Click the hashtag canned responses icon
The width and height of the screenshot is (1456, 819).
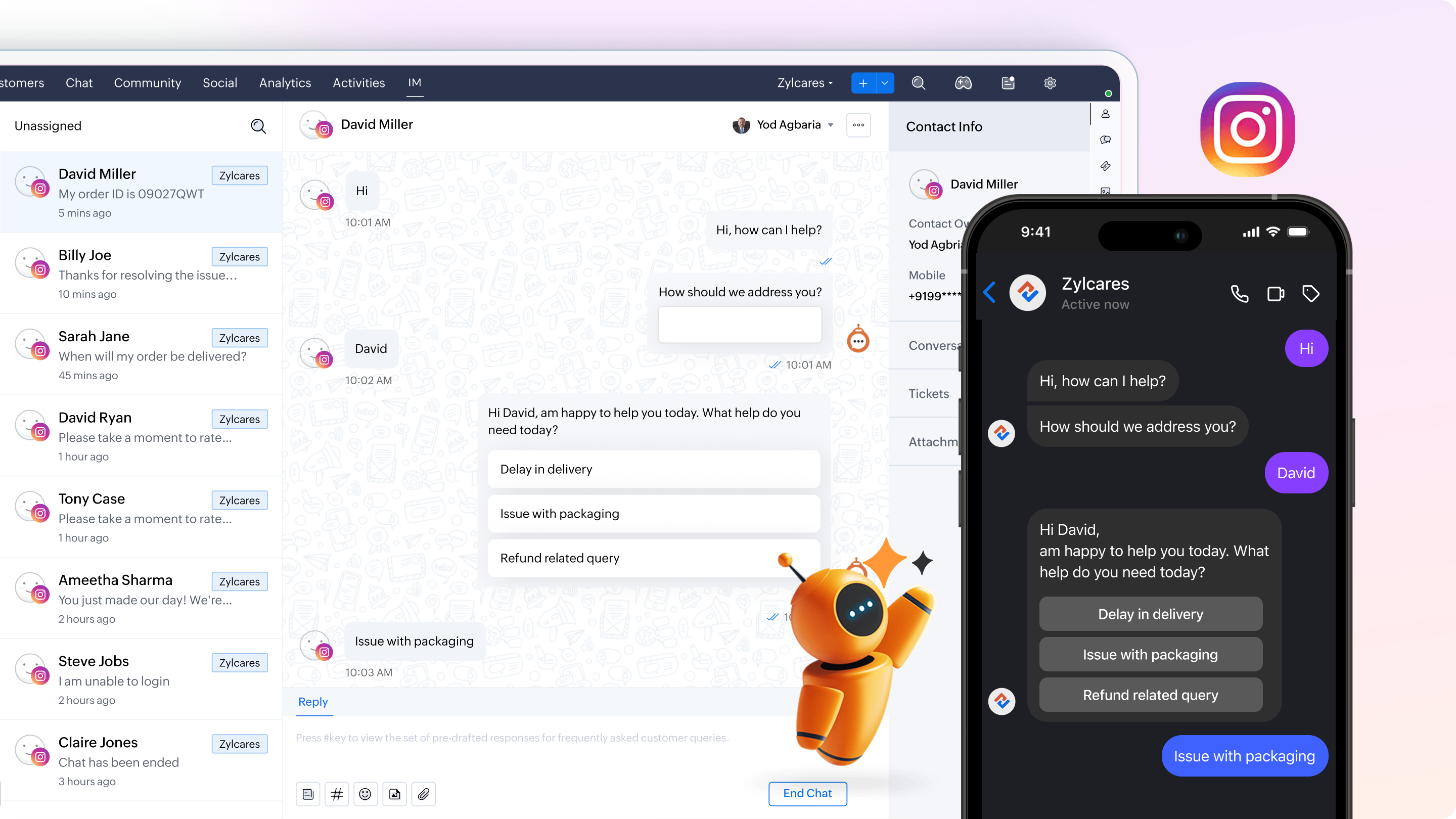pos(337,794)
